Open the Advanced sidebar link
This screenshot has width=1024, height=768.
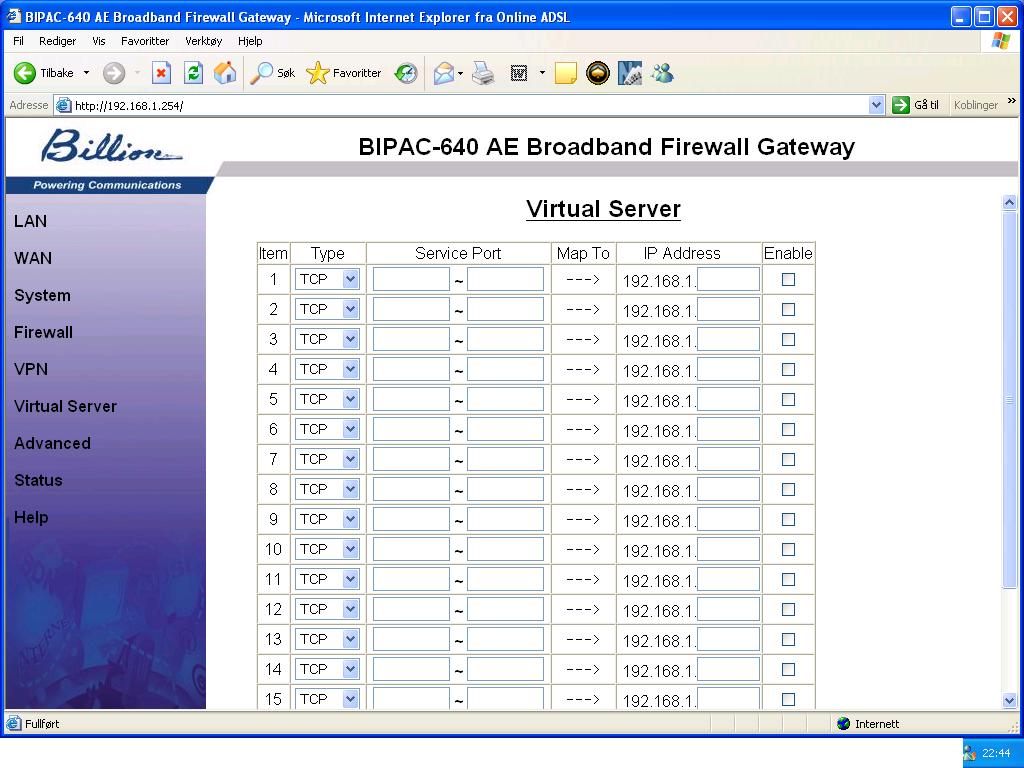tap(52, 443)
